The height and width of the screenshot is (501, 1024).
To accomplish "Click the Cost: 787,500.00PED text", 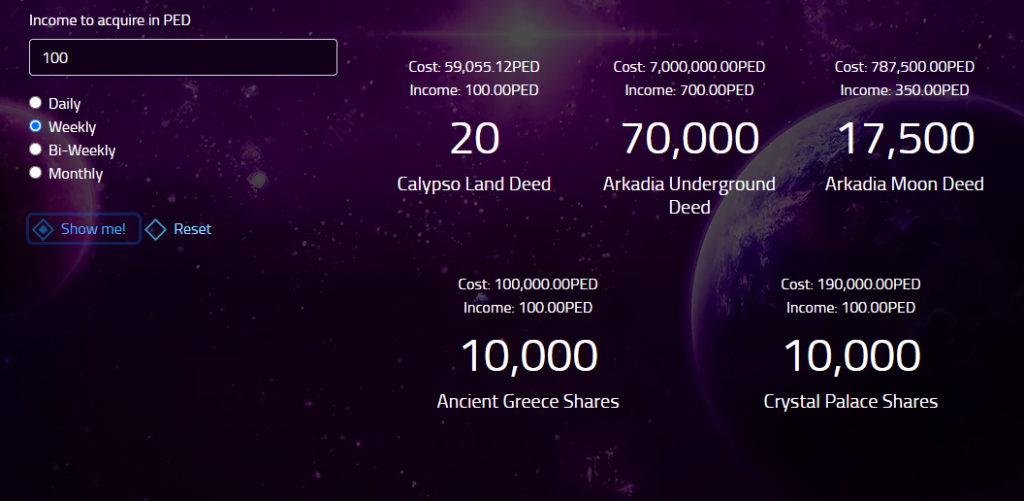I will tap(904, 67).
